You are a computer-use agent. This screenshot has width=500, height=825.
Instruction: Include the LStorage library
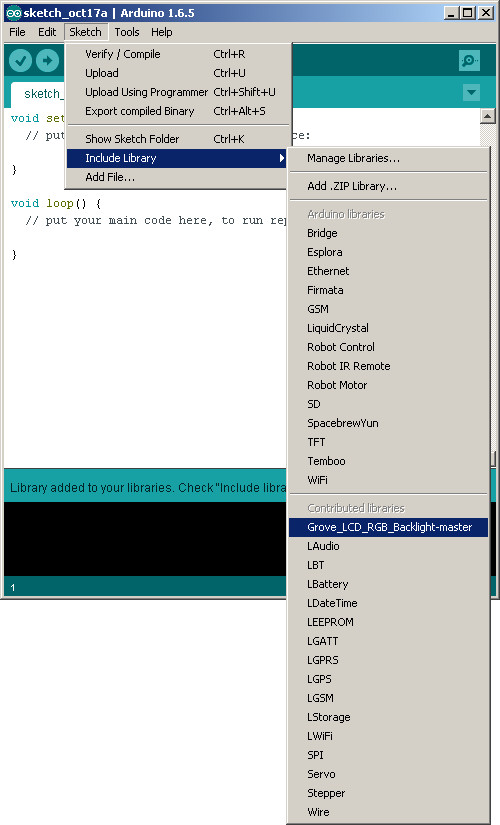coord(388,717)
